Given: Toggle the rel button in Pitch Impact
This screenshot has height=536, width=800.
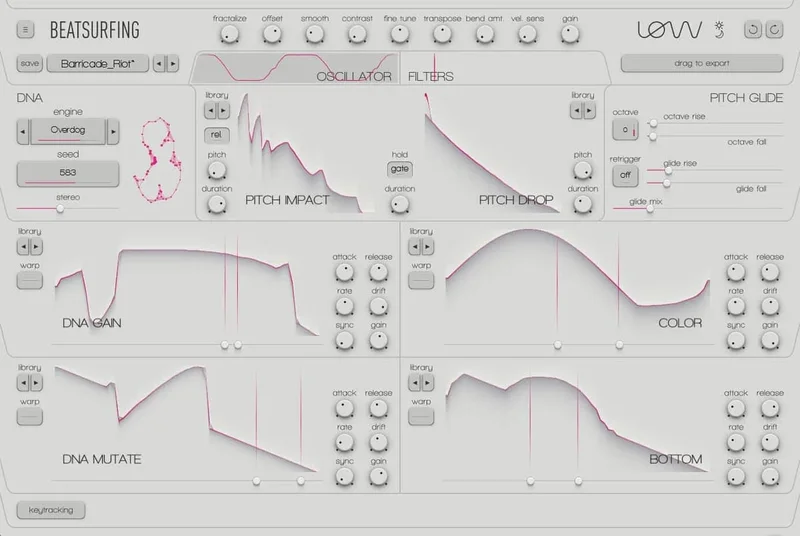Looking at the screenshot, I should pyautogui.click(x=217, y=135).
